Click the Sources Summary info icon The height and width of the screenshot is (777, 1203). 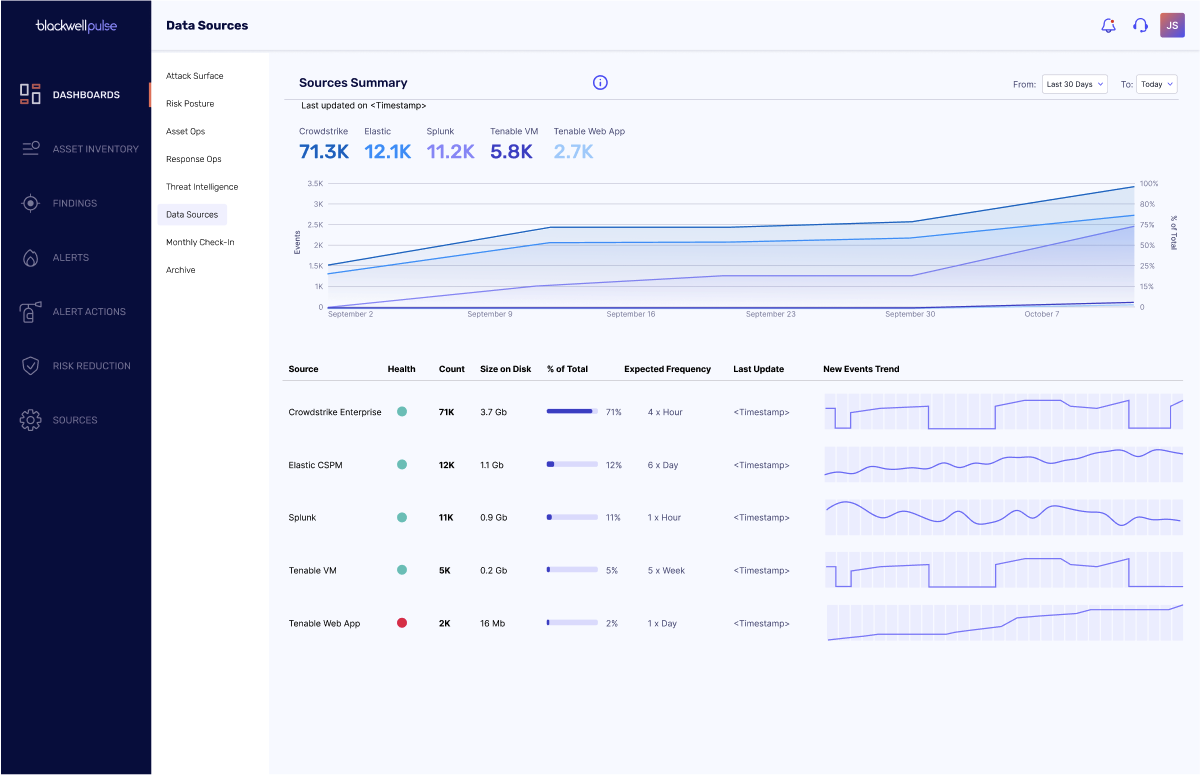click(600, 83)
